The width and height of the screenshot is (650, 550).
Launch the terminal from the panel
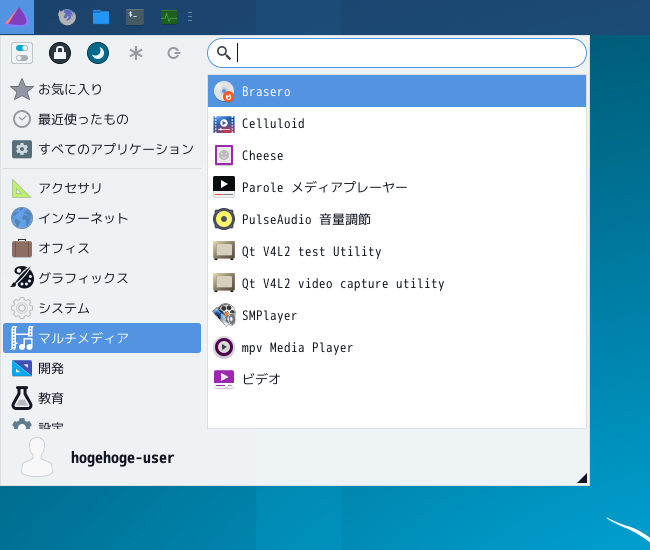135,17
